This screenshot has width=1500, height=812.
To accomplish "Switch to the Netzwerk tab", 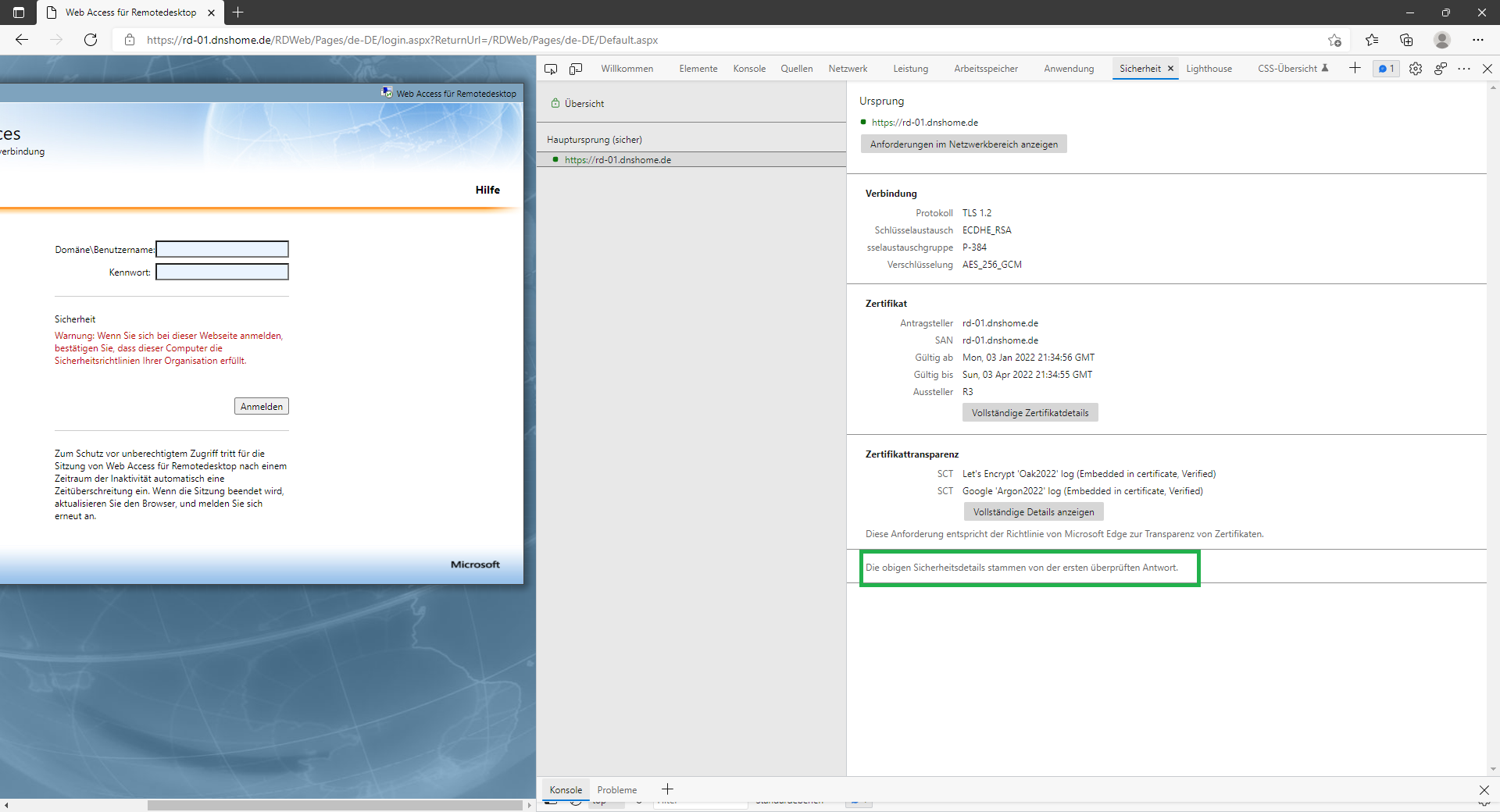I will coord(848,69).
